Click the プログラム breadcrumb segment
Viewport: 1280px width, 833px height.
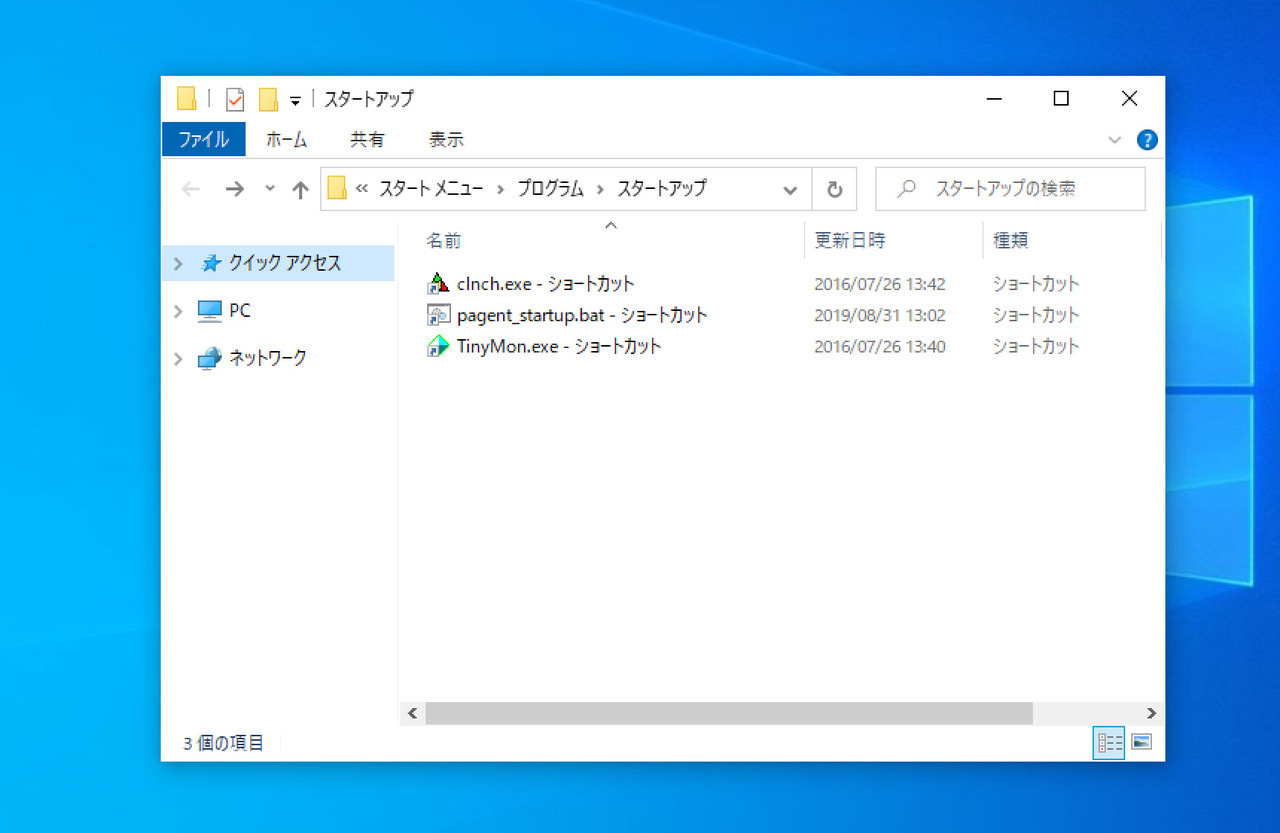point(550,188)
